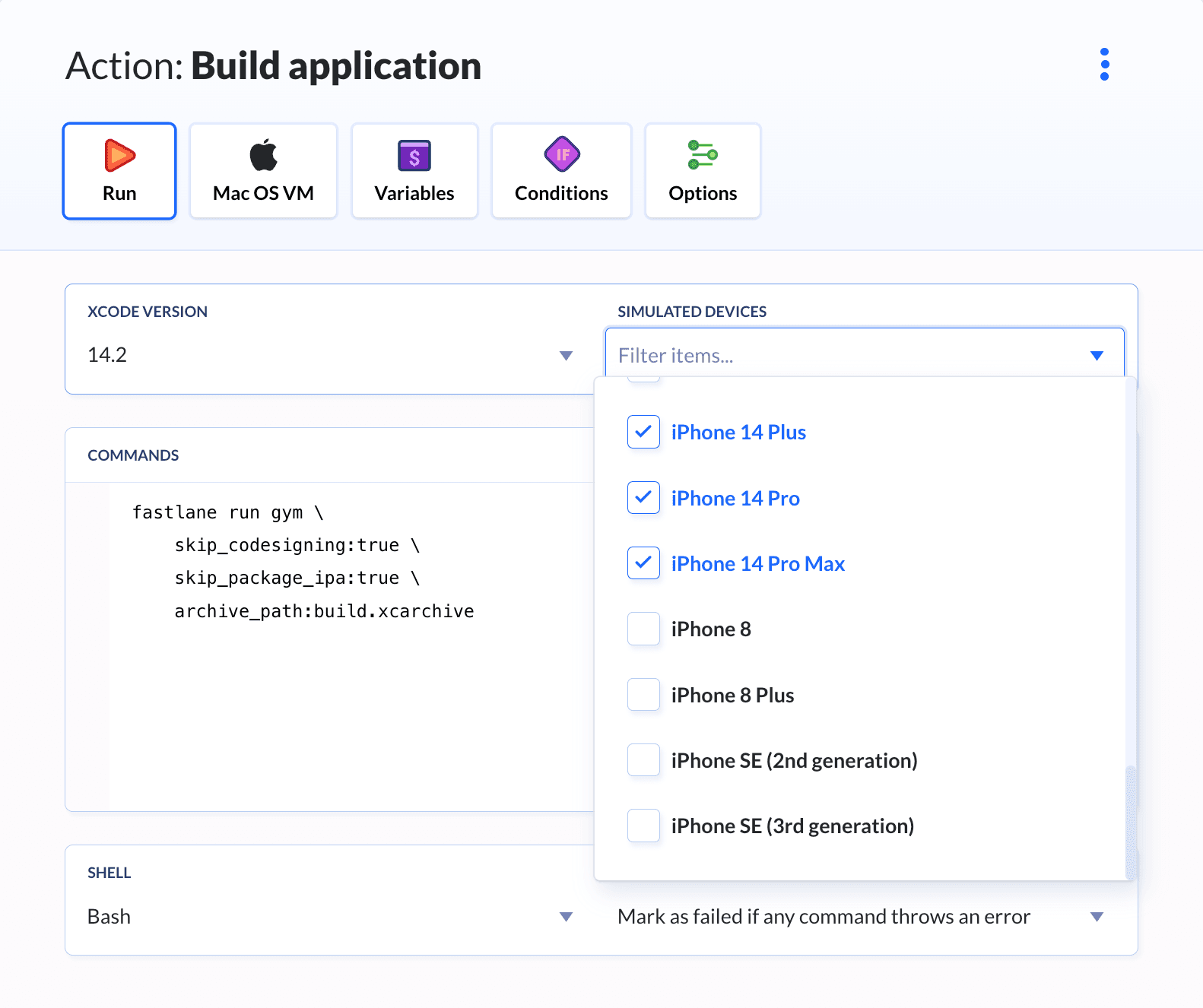
Task: Uncheck the iPhone 14 Pro Max checkbox
Action: (x=643, y=563)
